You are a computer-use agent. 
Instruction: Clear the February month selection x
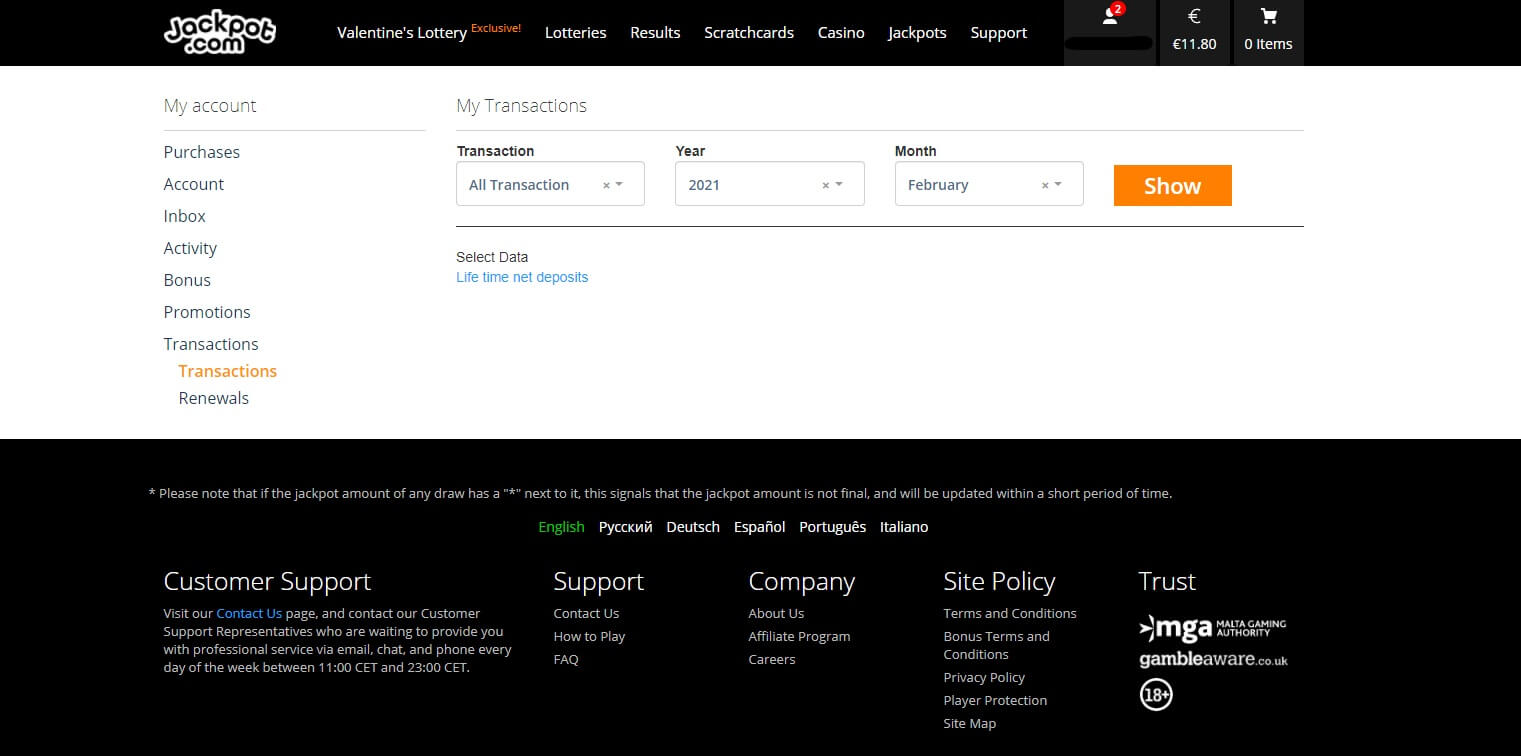(x=1045, y=185)
